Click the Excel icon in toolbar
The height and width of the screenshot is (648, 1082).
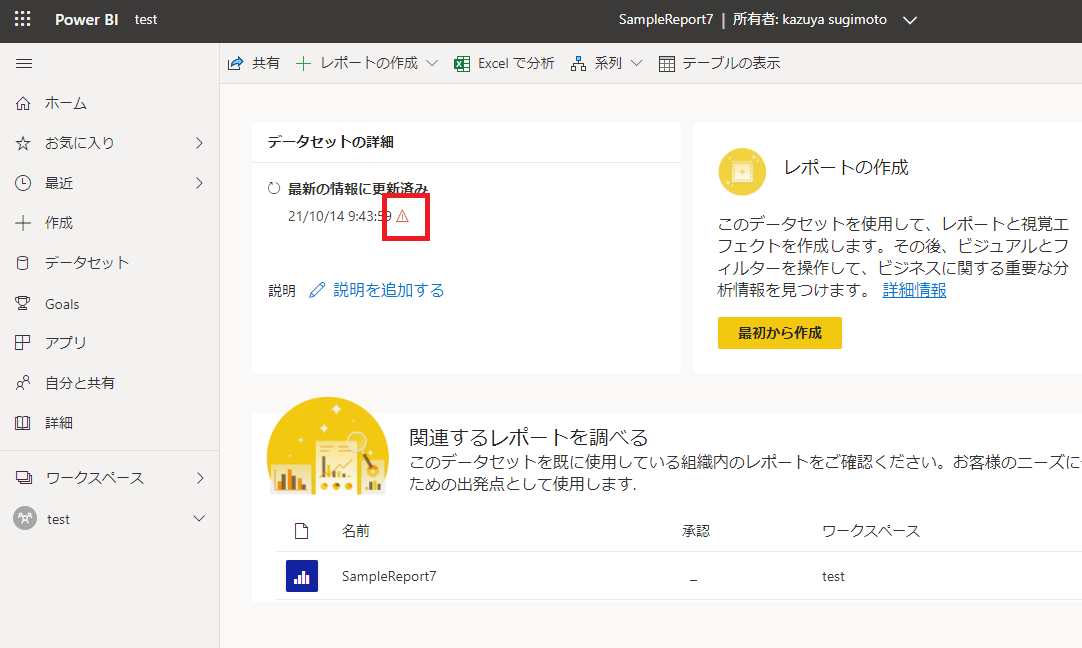pyautogui.click(x=462, y=63)
